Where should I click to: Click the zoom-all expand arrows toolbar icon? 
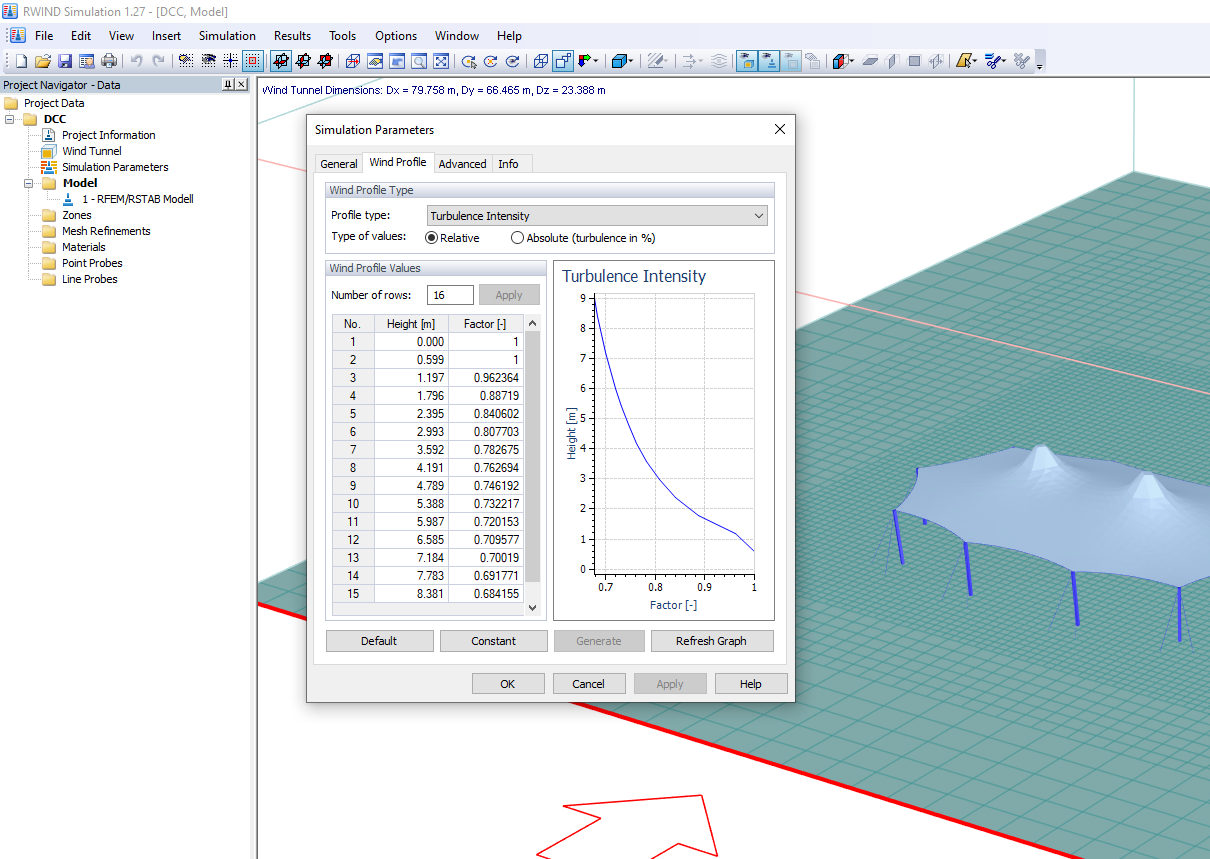point(441,61)
